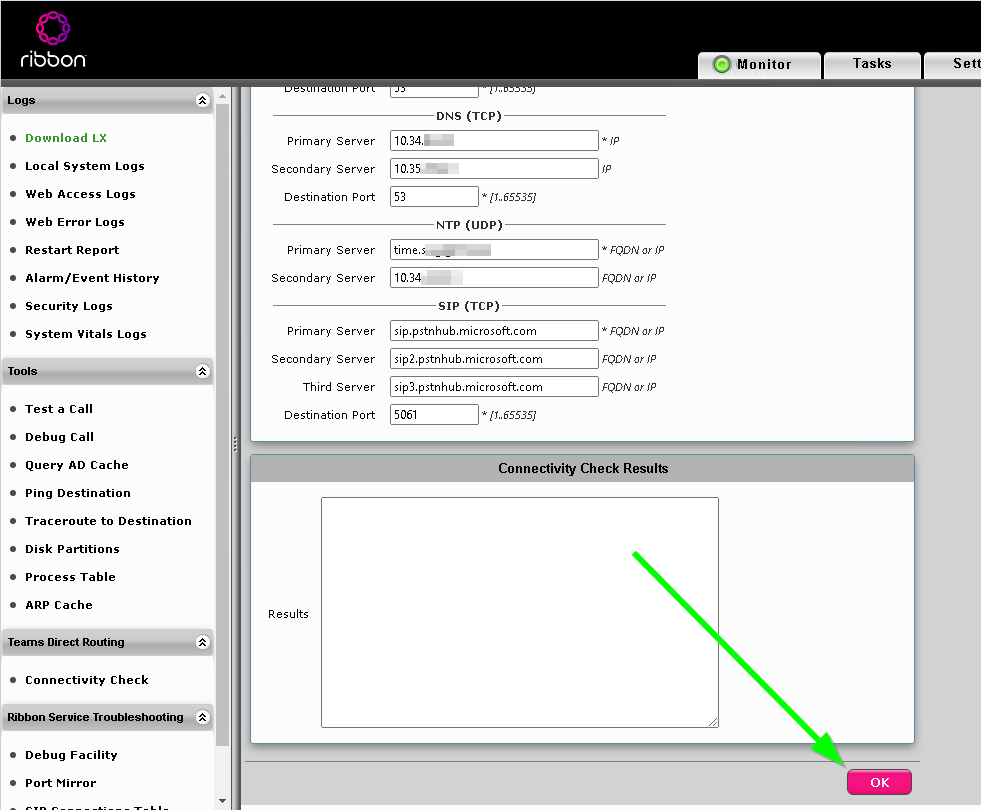Collapse the Logs section
The image size is (981, 810).
(x=202, y=100)
